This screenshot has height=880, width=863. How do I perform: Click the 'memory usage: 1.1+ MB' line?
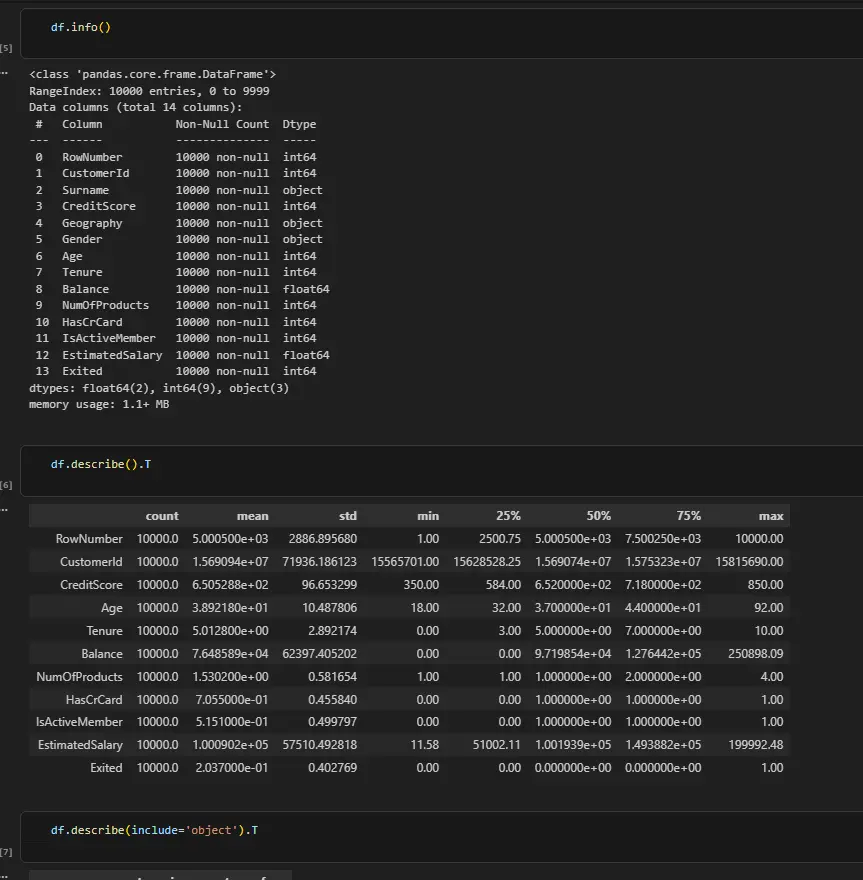pyautogui.click(x=99, y=404)
